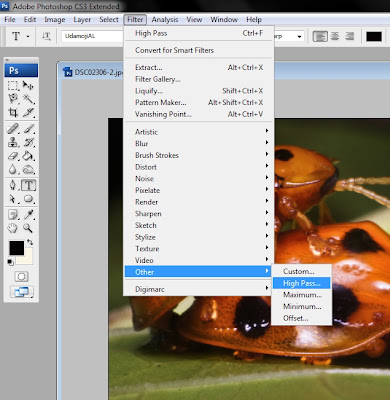This screenshot has height=400, width=390.
Task: Select the Rectangular Marquee tool
Action: [x=13, y=86]
